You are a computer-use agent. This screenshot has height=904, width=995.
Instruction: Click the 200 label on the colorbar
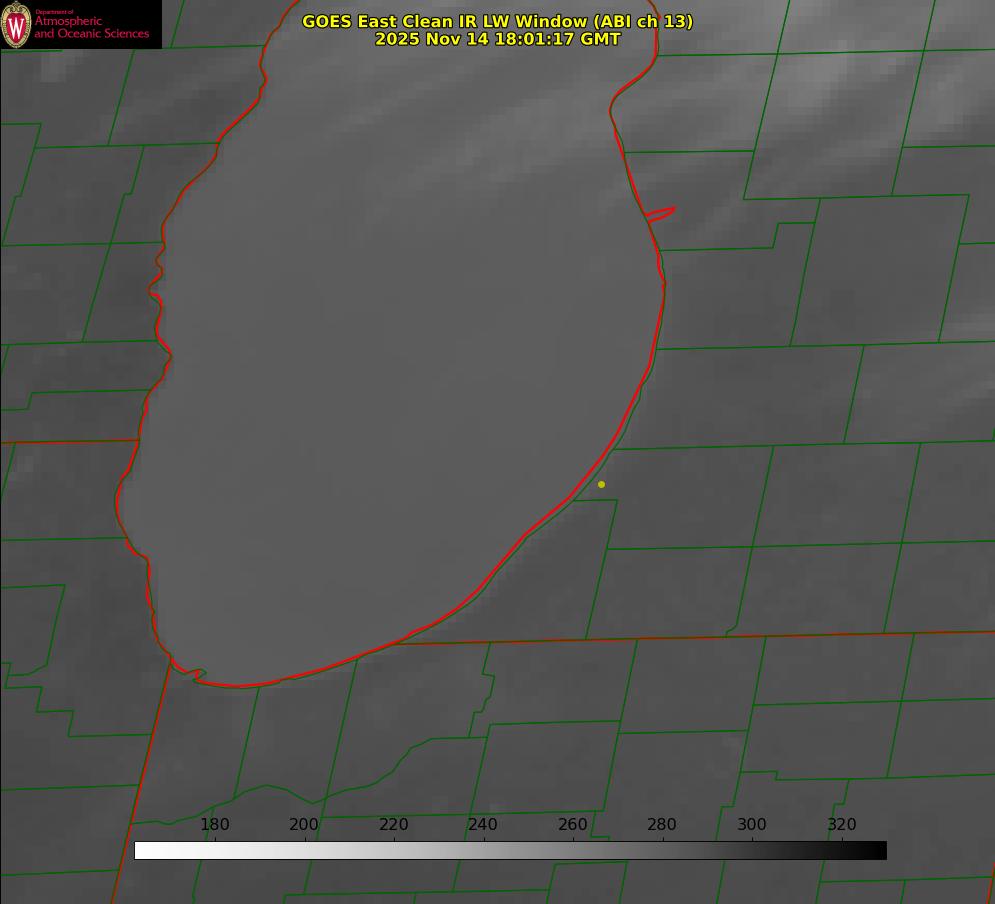(x=304, y=825)
